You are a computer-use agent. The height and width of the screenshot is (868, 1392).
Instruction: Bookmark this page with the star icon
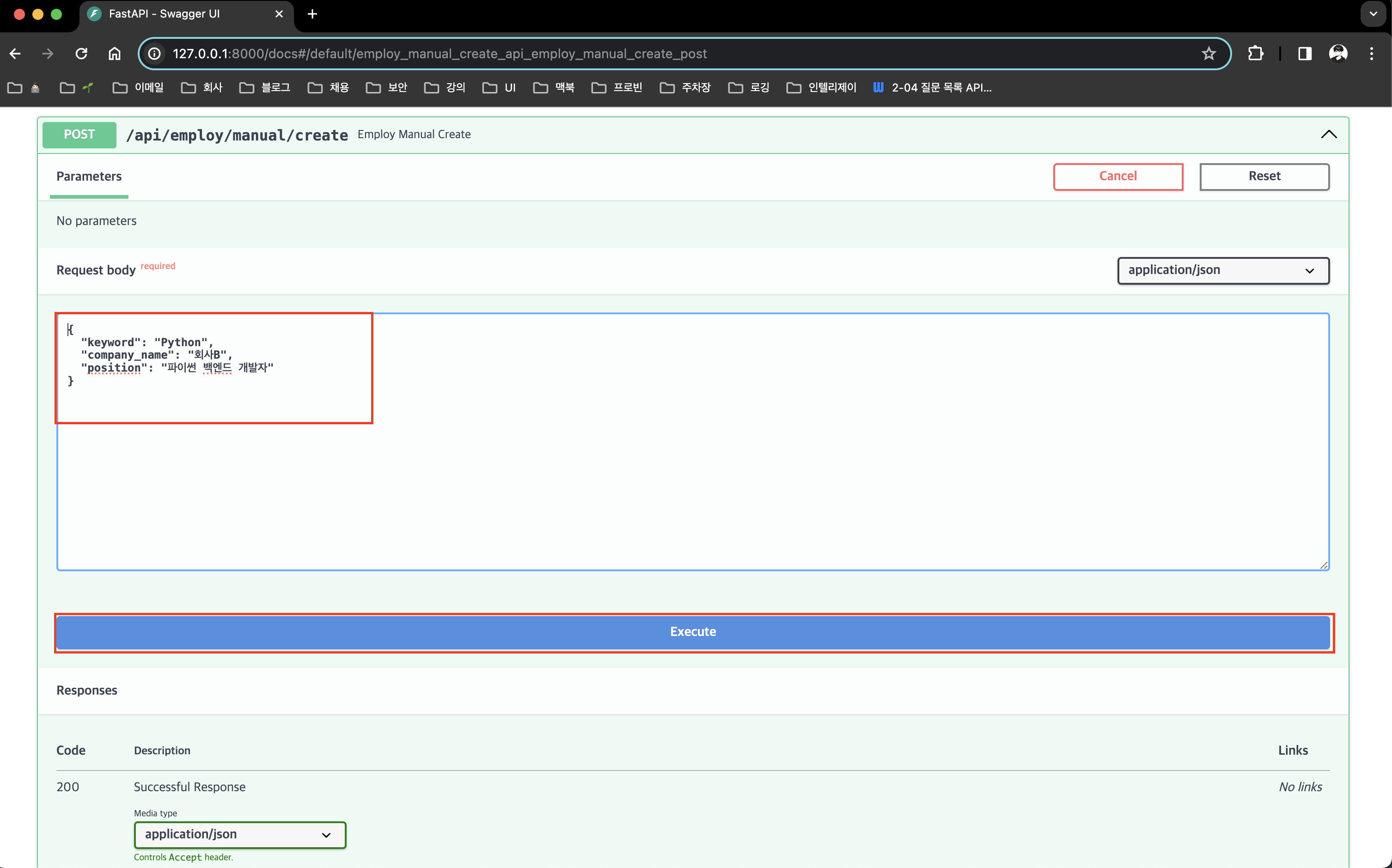coord(1209,54)
